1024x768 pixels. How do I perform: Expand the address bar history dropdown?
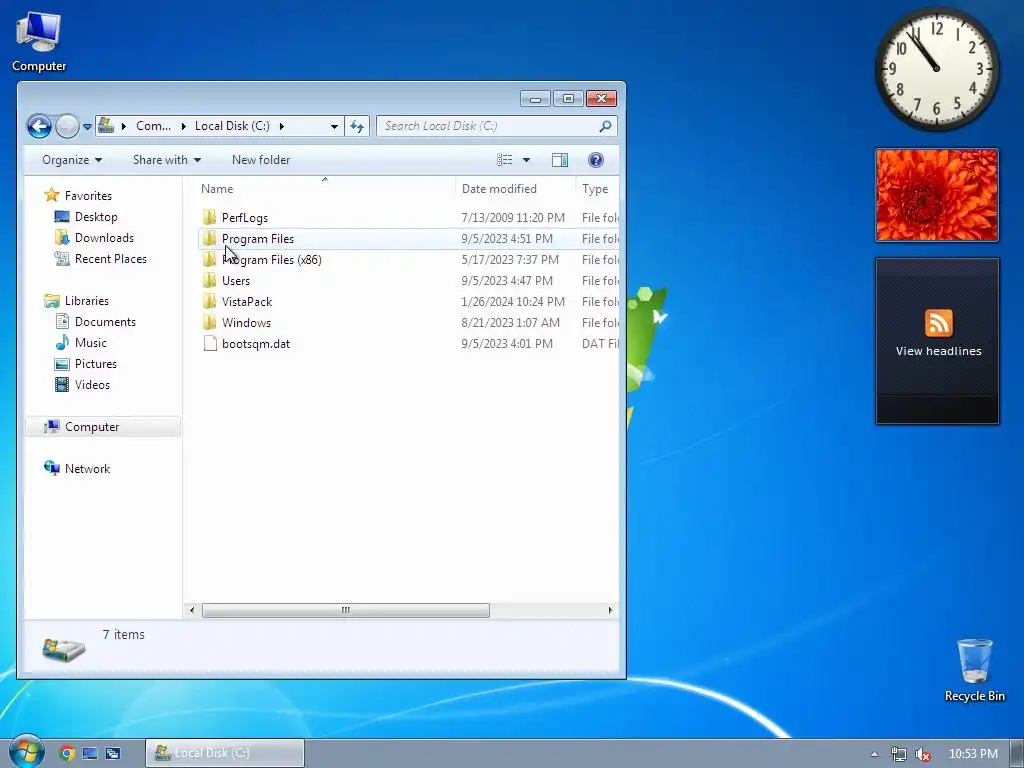click(x=334, y=126)
